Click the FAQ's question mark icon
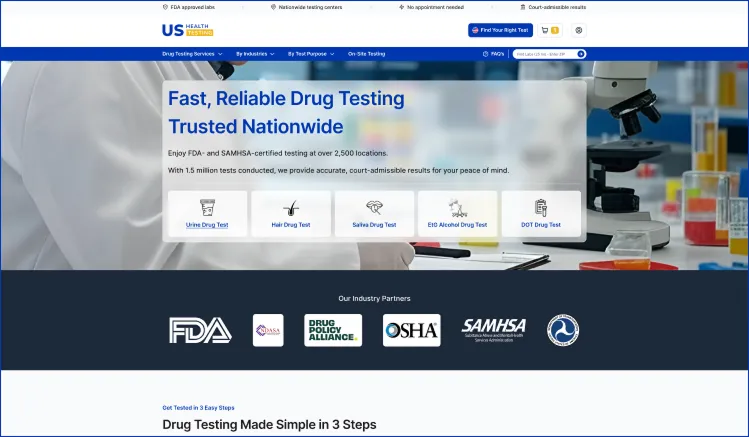Screen dimensions: 749x437 [x=485, y=54]
